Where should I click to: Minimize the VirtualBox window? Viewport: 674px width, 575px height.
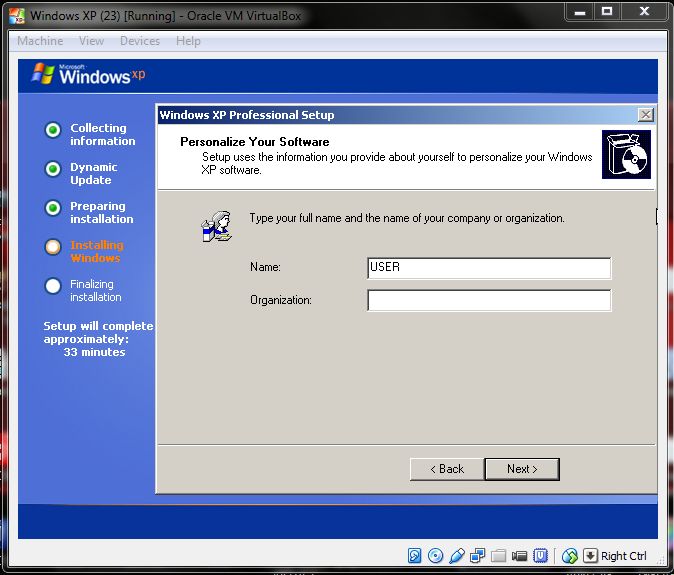click(x=579, y=12)
